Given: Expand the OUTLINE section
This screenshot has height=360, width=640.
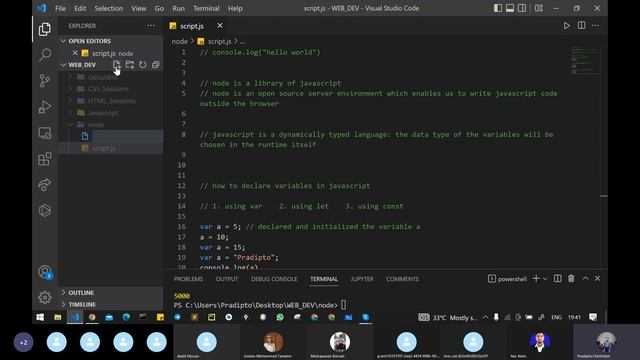Looking at the screenshot, I should [111, 293].
